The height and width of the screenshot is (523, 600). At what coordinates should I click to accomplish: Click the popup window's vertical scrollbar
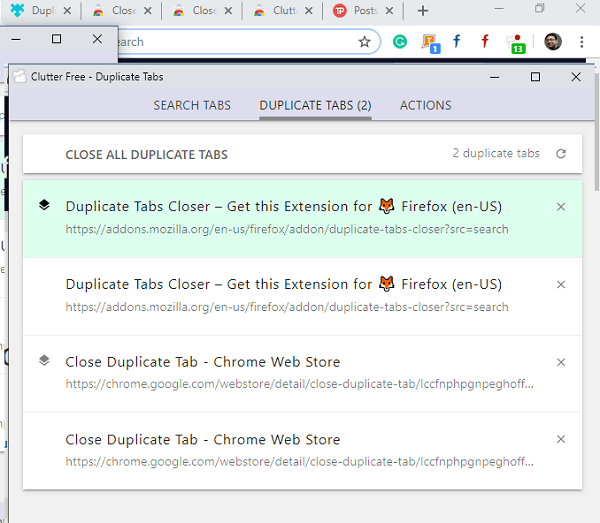click(597, 132)
